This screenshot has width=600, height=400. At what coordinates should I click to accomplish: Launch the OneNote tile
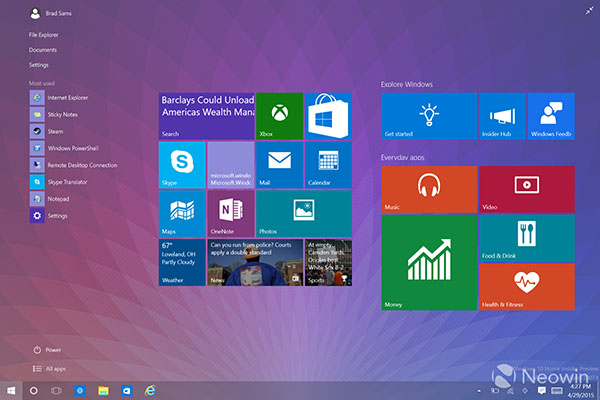click(231, 214)
